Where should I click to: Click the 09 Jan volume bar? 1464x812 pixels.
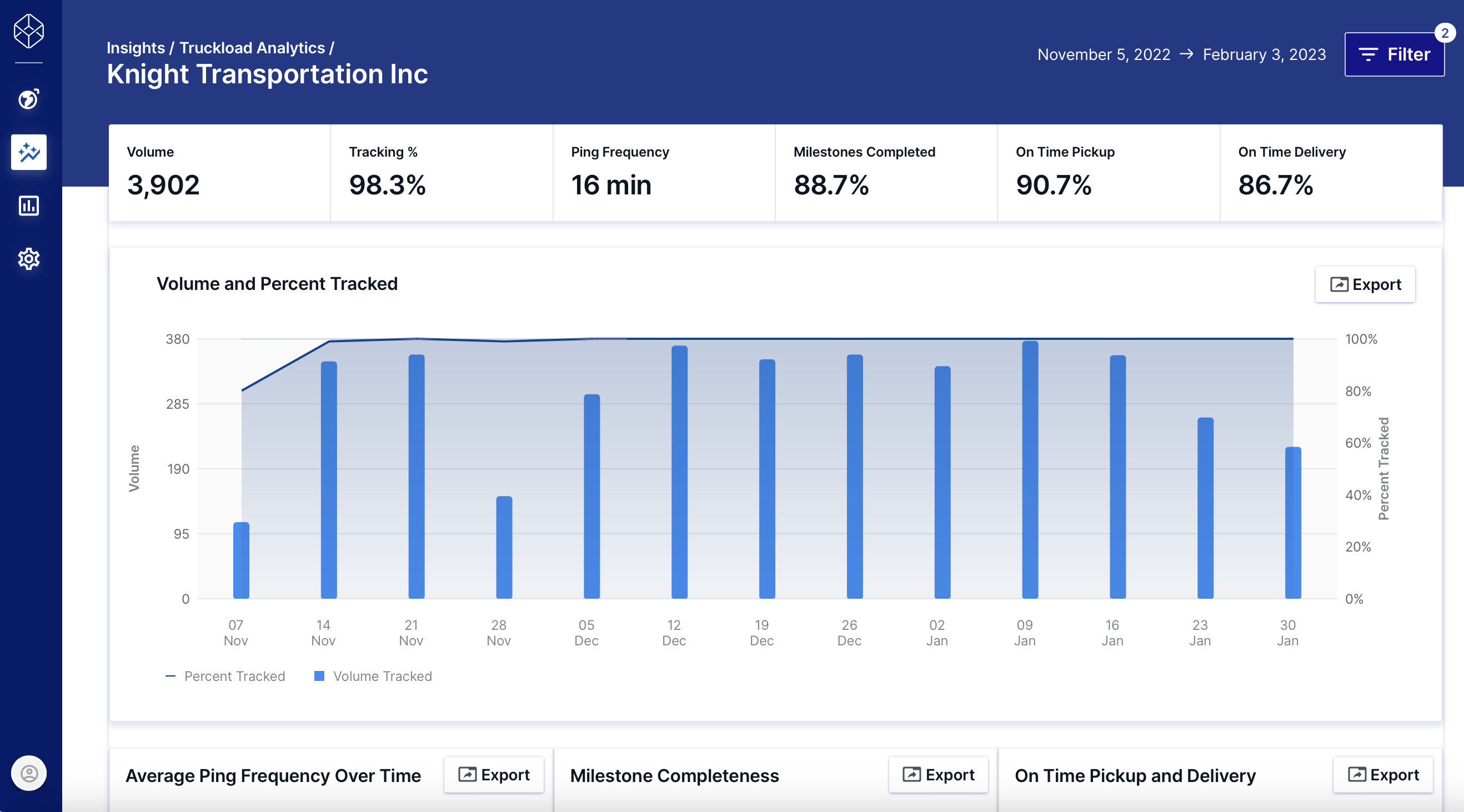[1030, 469]
